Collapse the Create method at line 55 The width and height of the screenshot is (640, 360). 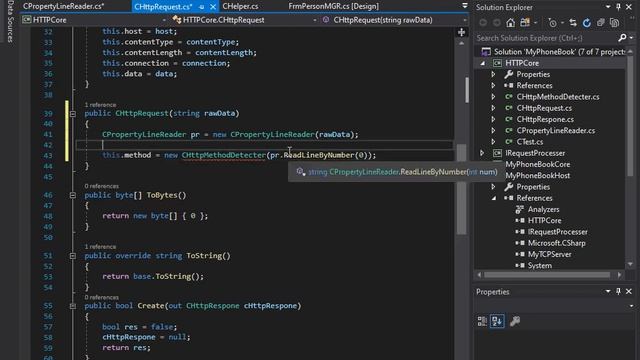73,306
